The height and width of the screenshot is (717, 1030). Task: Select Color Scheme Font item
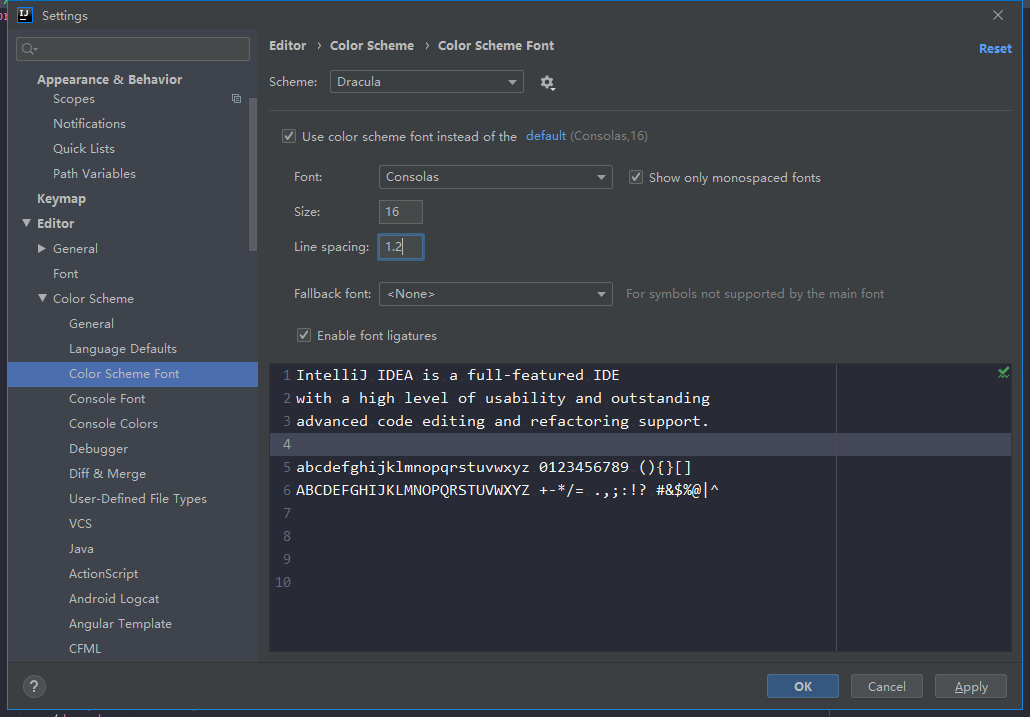133,374
